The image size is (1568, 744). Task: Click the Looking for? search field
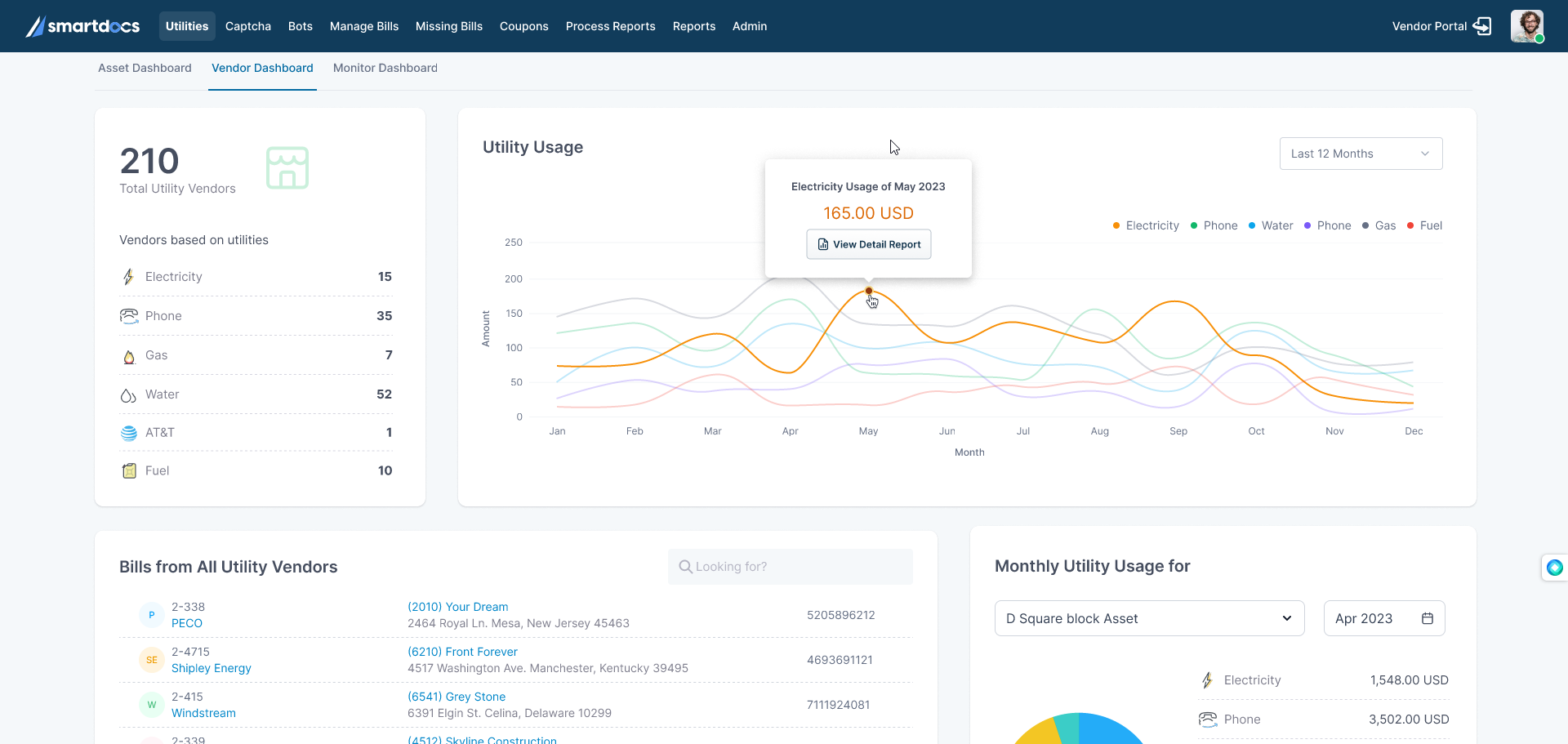coord(791,567)
